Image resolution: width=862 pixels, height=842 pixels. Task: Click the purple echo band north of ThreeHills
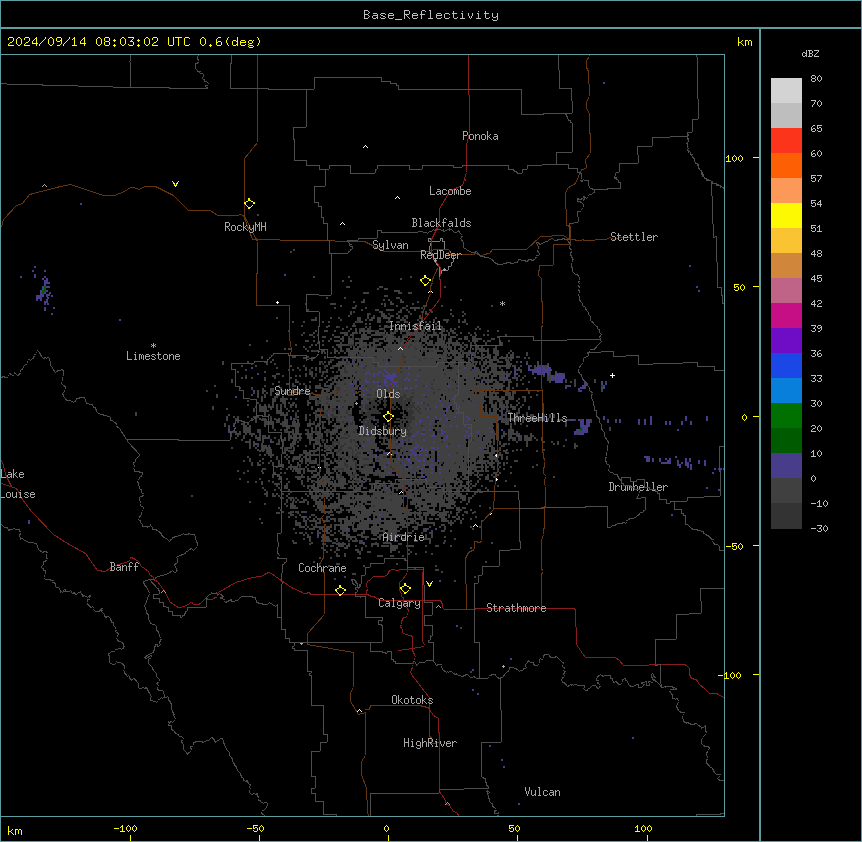point(548,373)
